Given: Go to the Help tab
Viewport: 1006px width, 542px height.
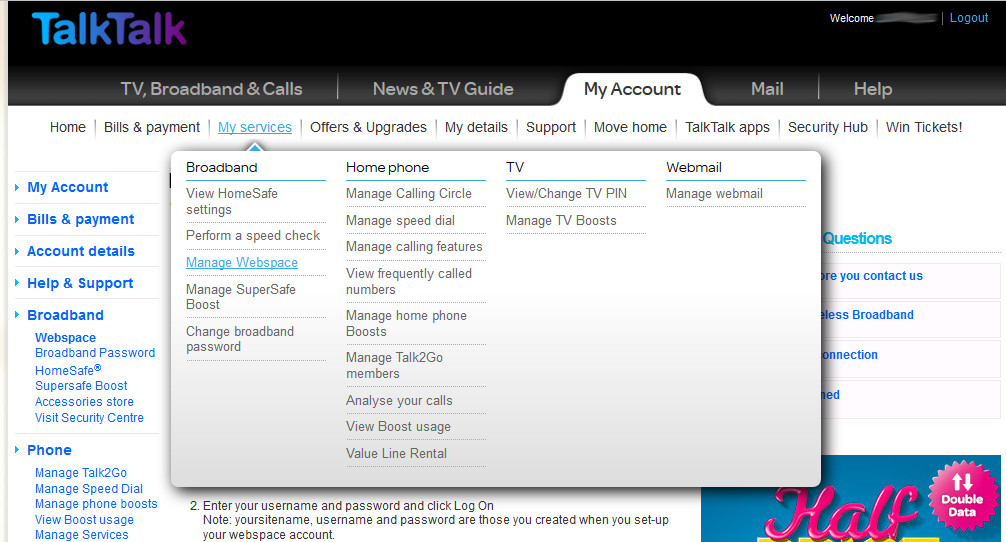Looking at the screenshot, I should coord(873,89).
